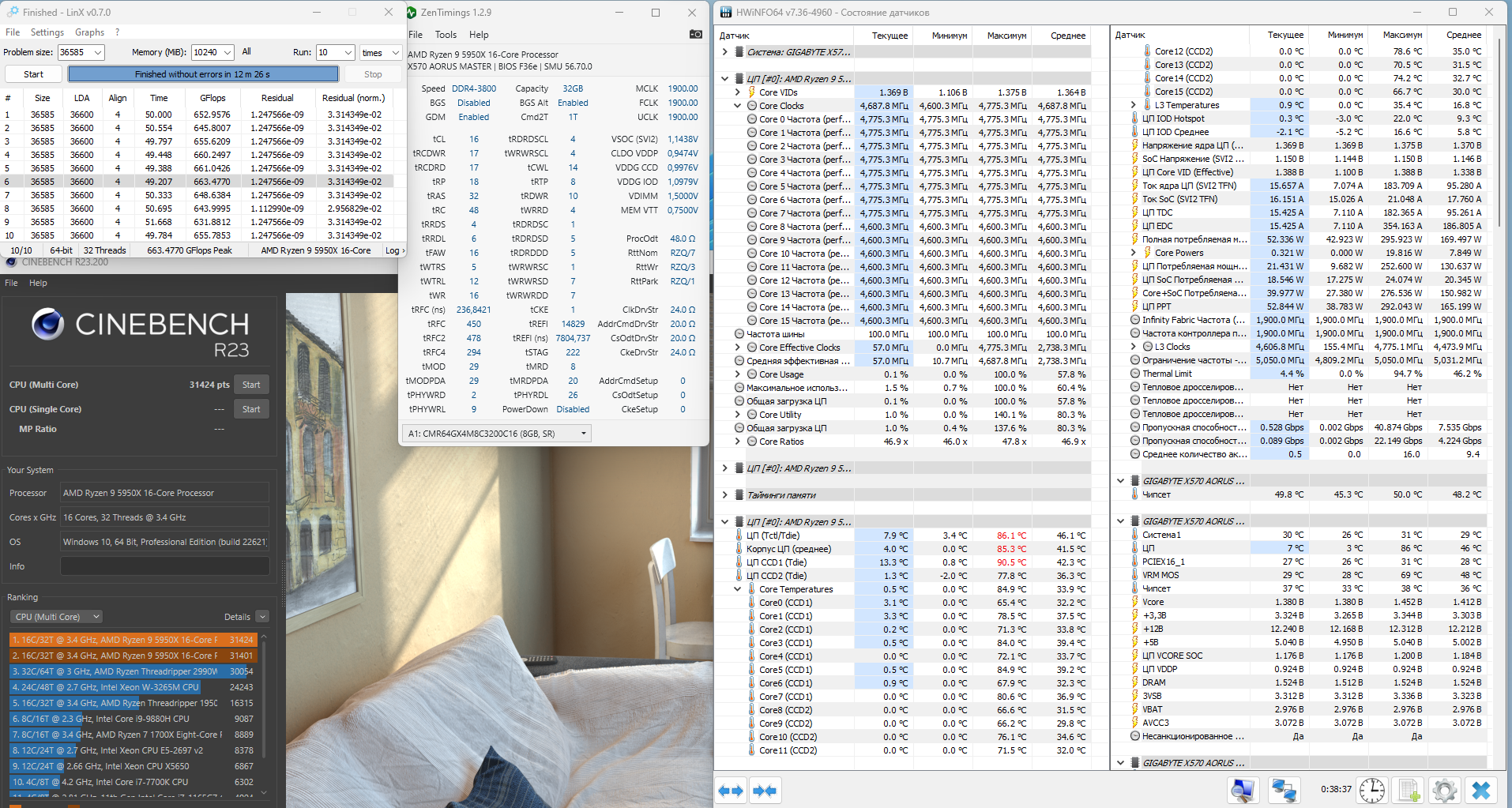Click icon beside ЦП TDC sensor
Viewport: 1512px width, 808px height.
1134,212
